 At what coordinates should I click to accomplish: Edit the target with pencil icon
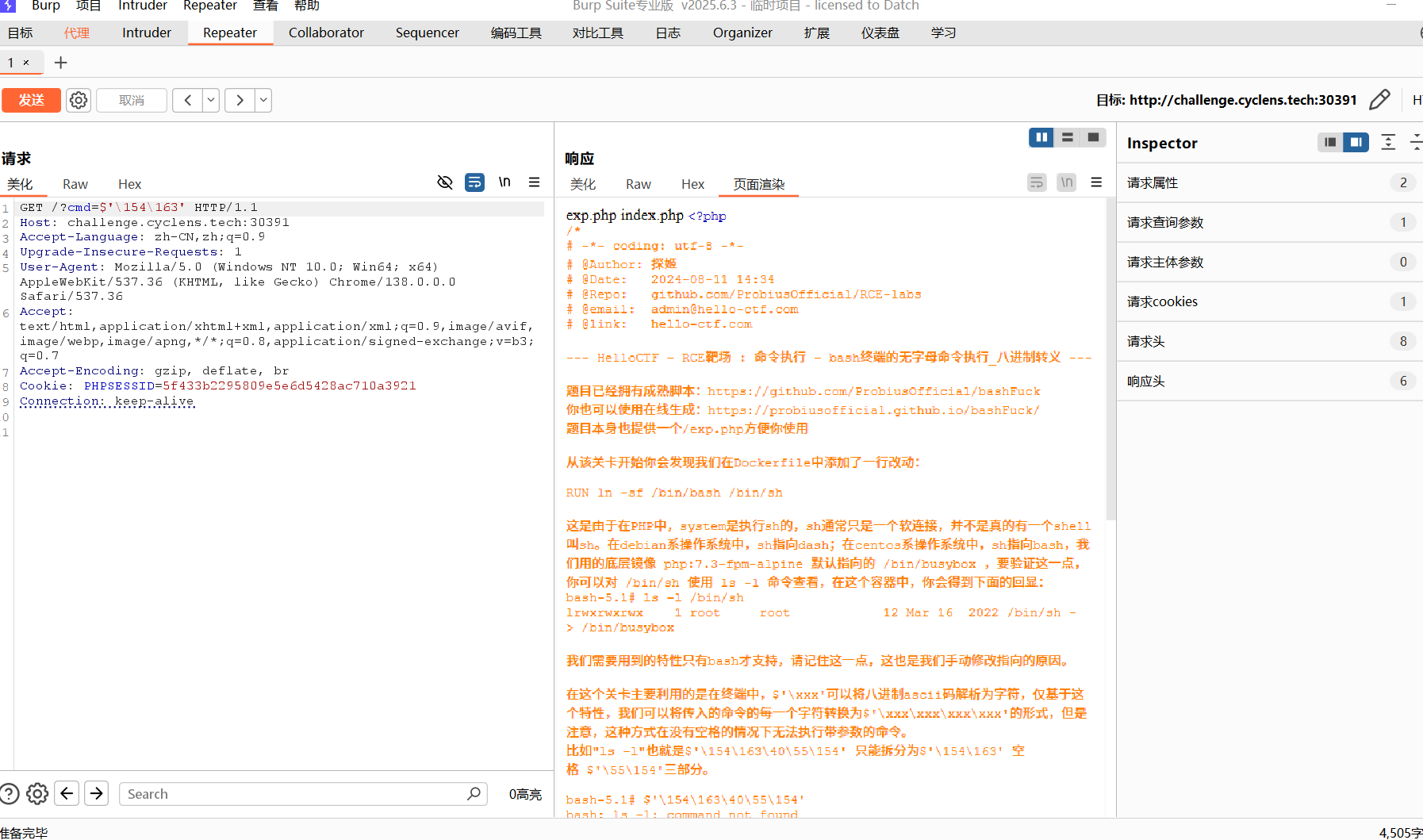1379,100
